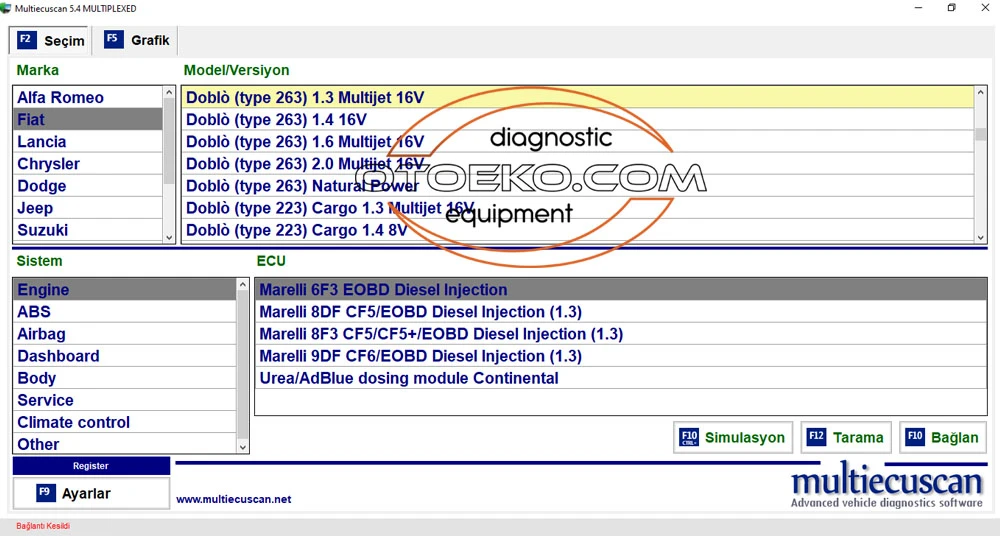The image size is (1000, 536).
Task: Select Marelli 6F3 EOBD Diesel Injection ECU
Action: click(621, 290)
